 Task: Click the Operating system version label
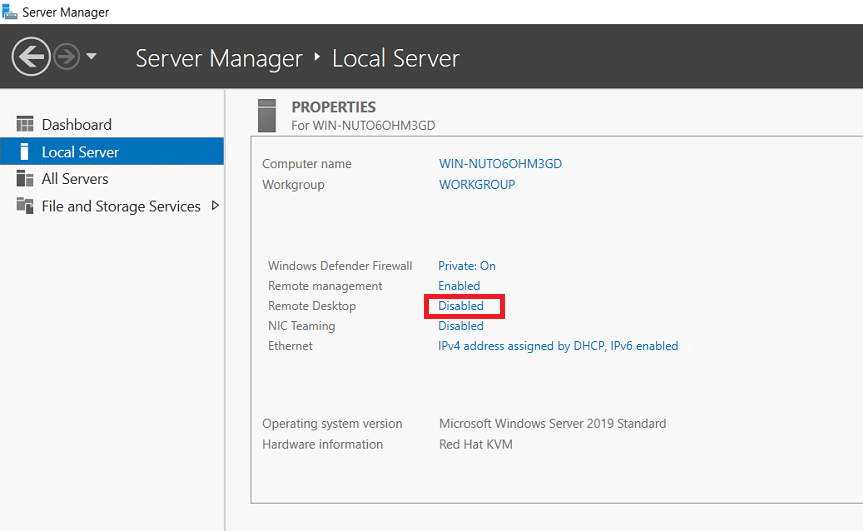332,424
